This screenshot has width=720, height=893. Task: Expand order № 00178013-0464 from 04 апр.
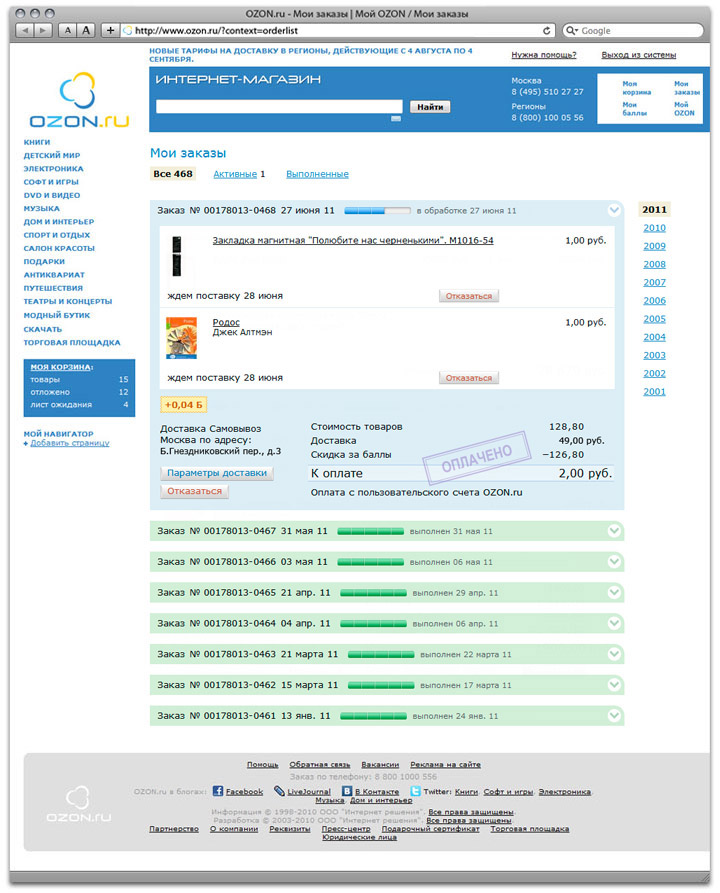point(614,623)
